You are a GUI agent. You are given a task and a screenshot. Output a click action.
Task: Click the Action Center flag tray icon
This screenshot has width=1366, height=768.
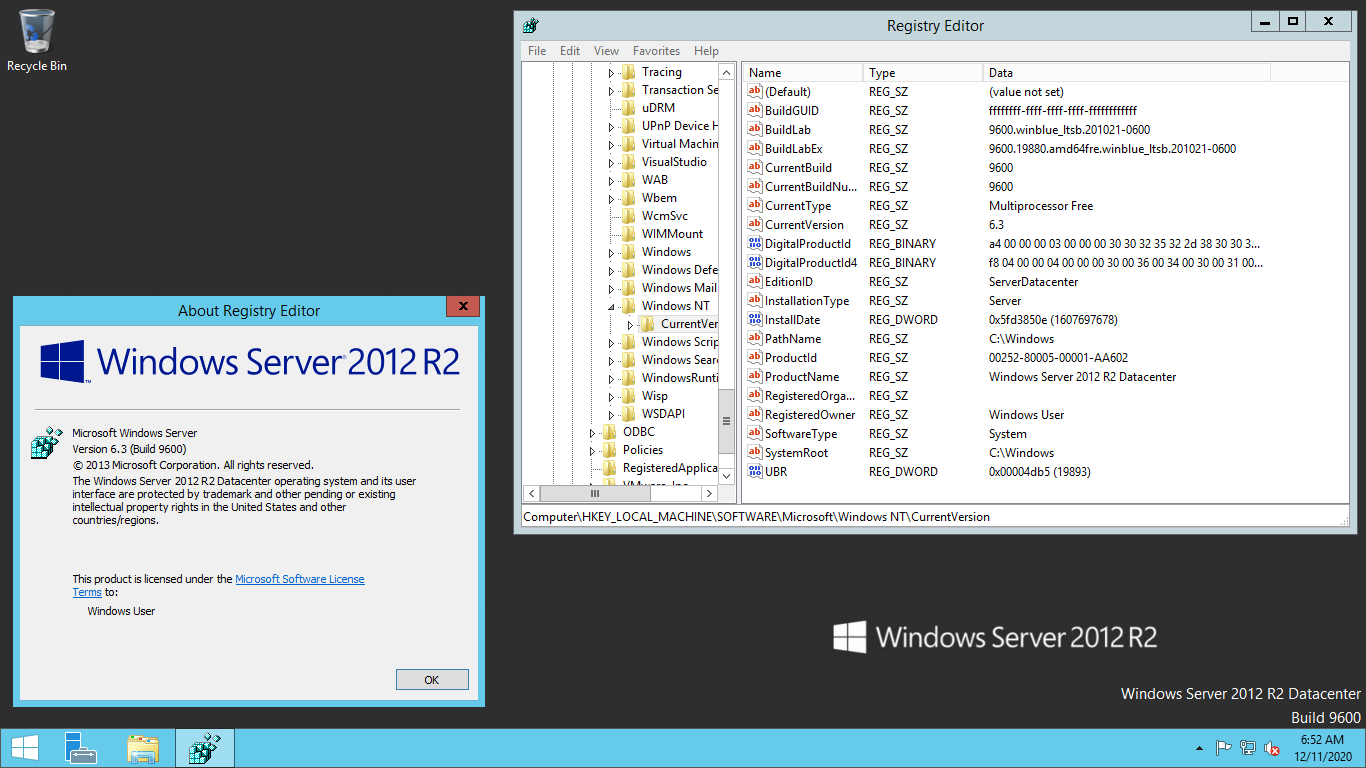point(1223,748)
